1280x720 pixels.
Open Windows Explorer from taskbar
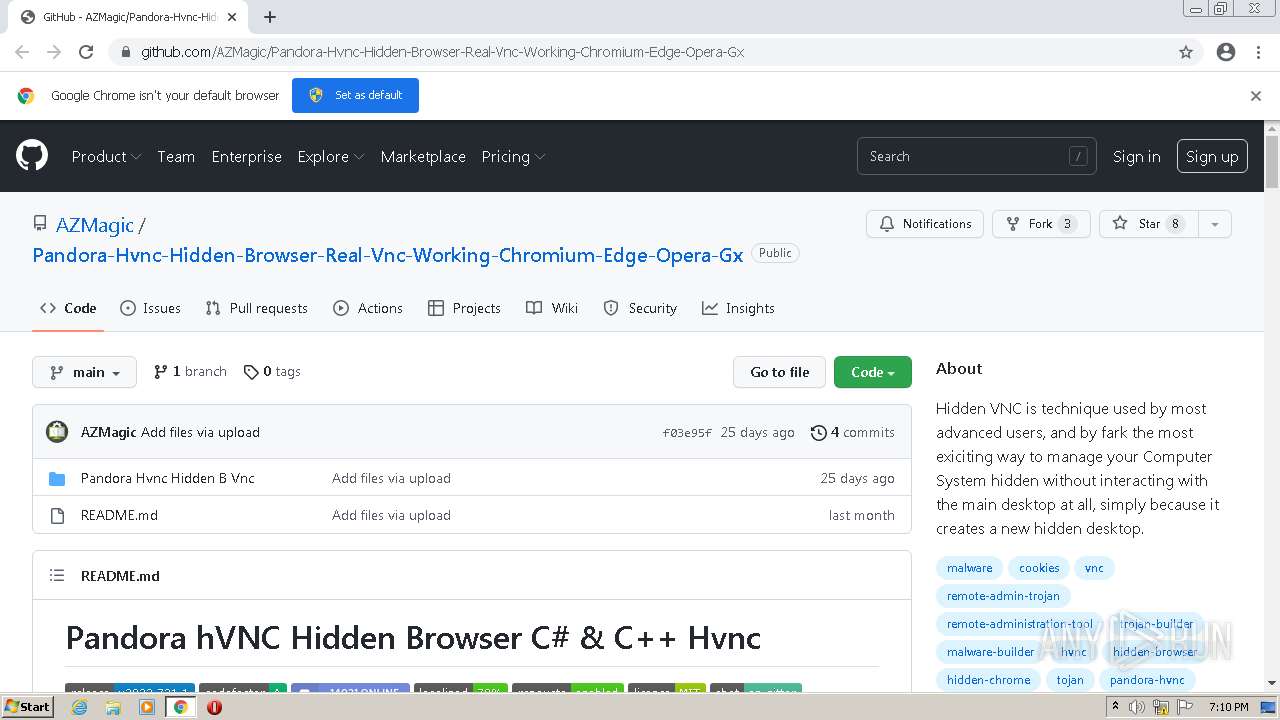click(x=113, y=707)
